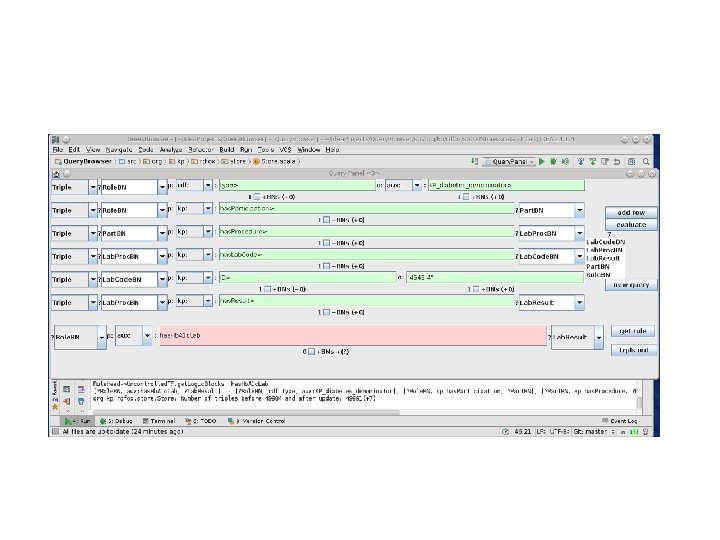Viewport: 720px width, 540px height.
Task: Open ?LabResult object dropdown in hasResult row
Action: 579,303
